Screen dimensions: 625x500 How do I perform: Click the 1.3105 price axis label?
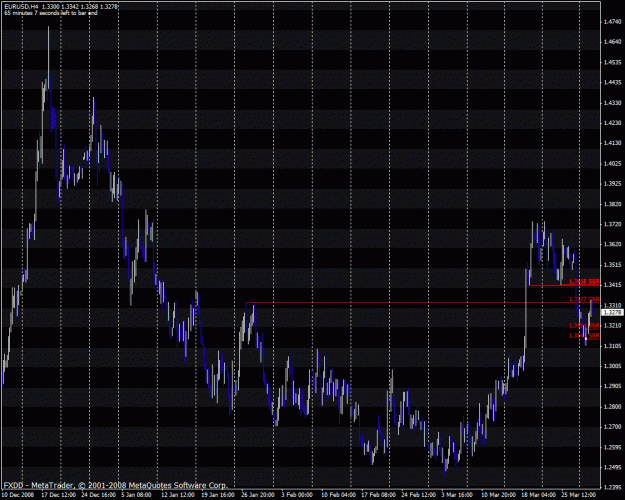point(613,346)
